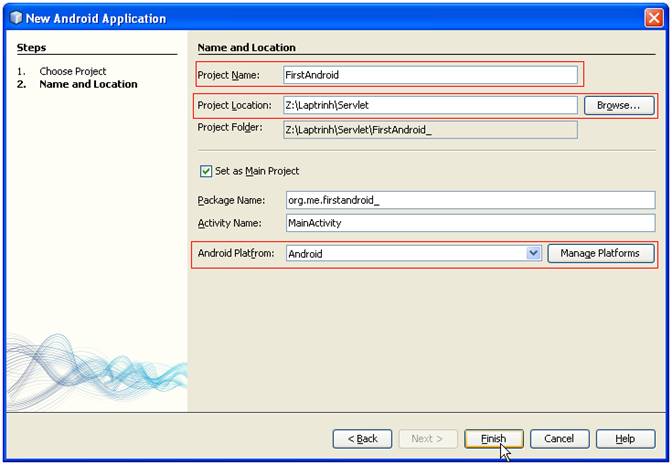
Task: Click the "Activity Name:" label
Action: [229, 223]
